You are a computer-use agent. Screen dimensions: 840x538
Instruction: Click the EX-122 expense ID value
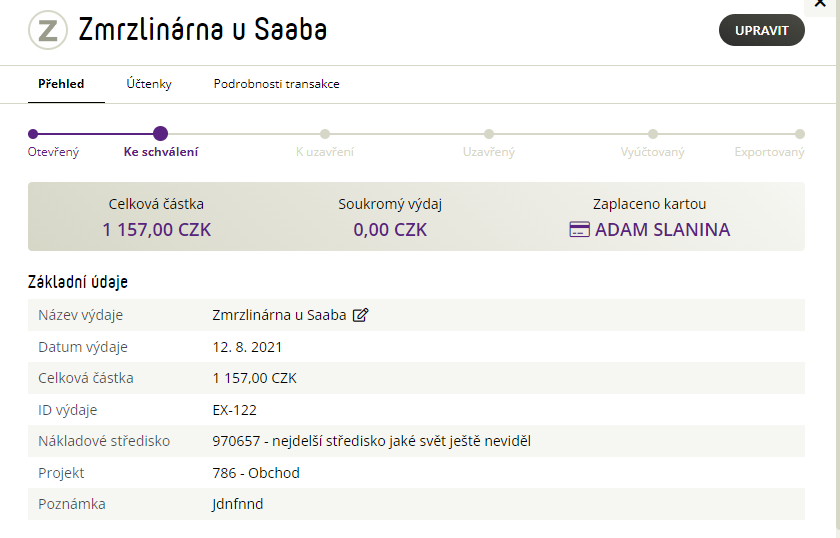[x=235, y=410]
